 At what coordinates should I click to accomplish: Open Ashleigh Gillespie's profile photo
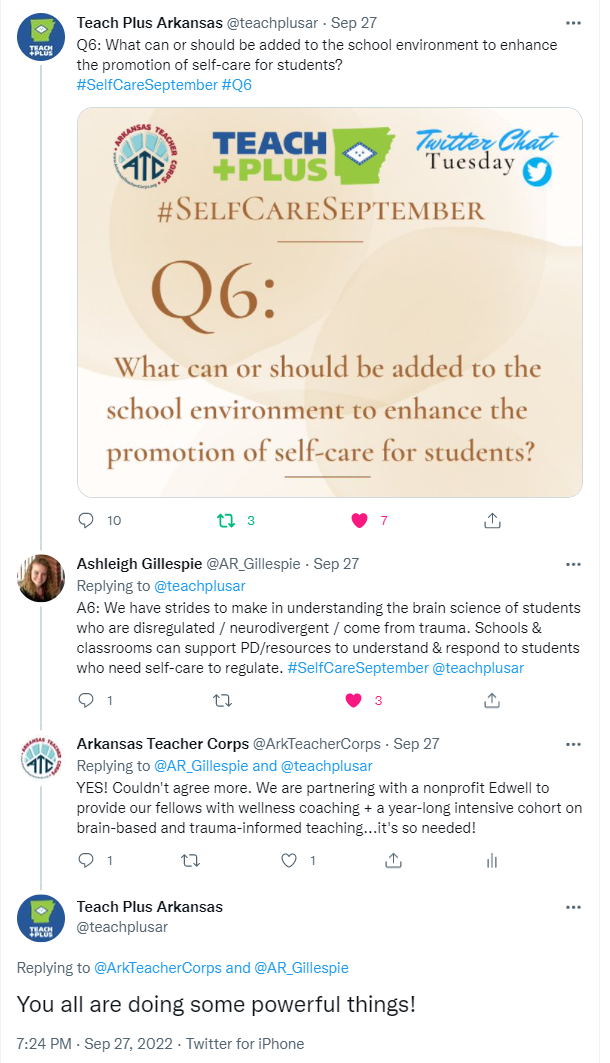pos(41,578)
